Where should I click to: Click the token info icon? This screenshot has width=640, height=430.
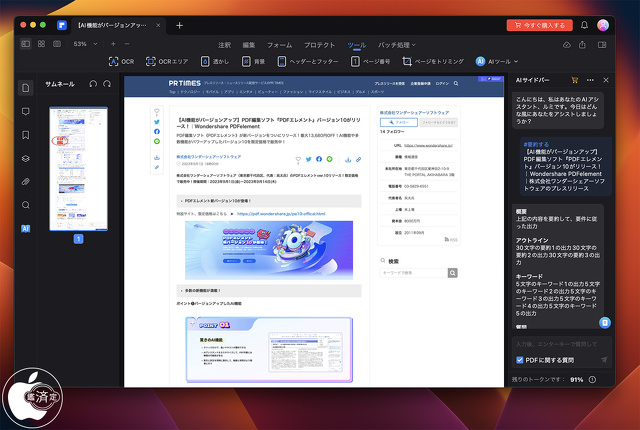(592, 379)
